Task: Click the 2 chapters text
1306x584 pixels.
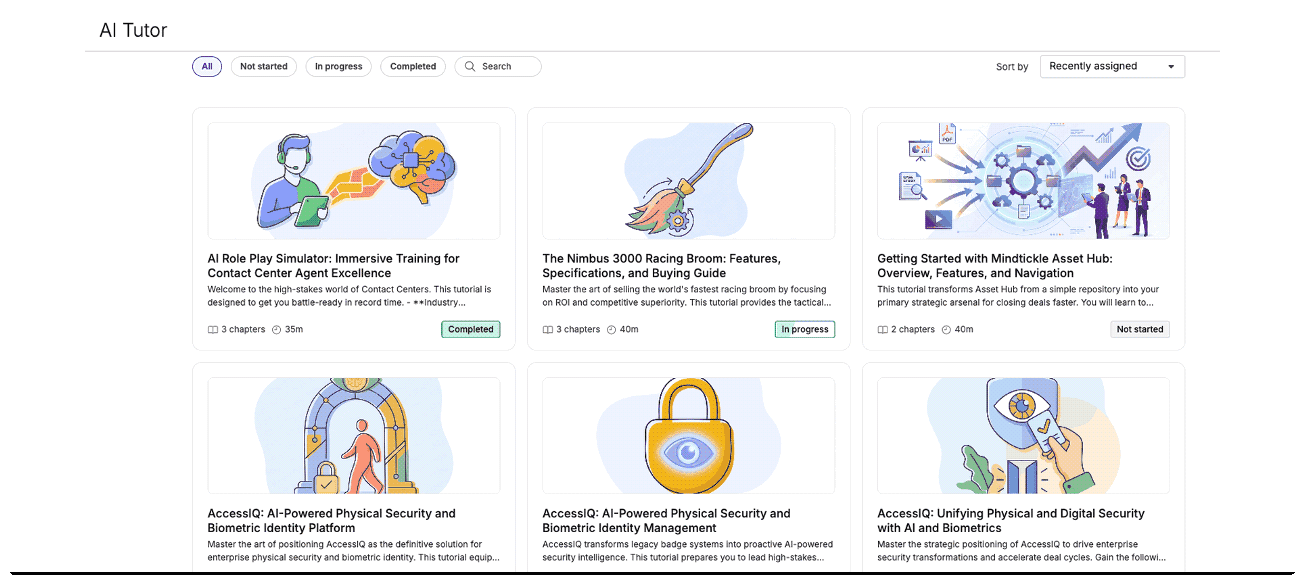Action: pyautogui.click(x=914, y=330)
